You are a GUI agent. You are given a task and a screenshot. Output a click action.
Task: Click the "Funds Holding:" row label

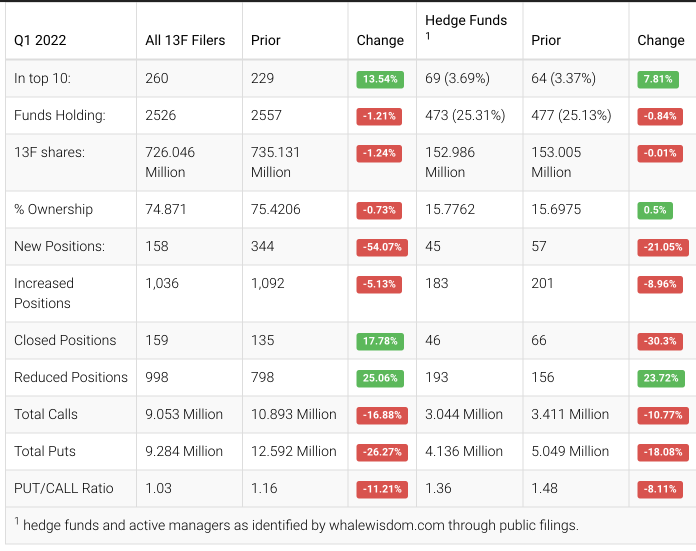(59, 115)
